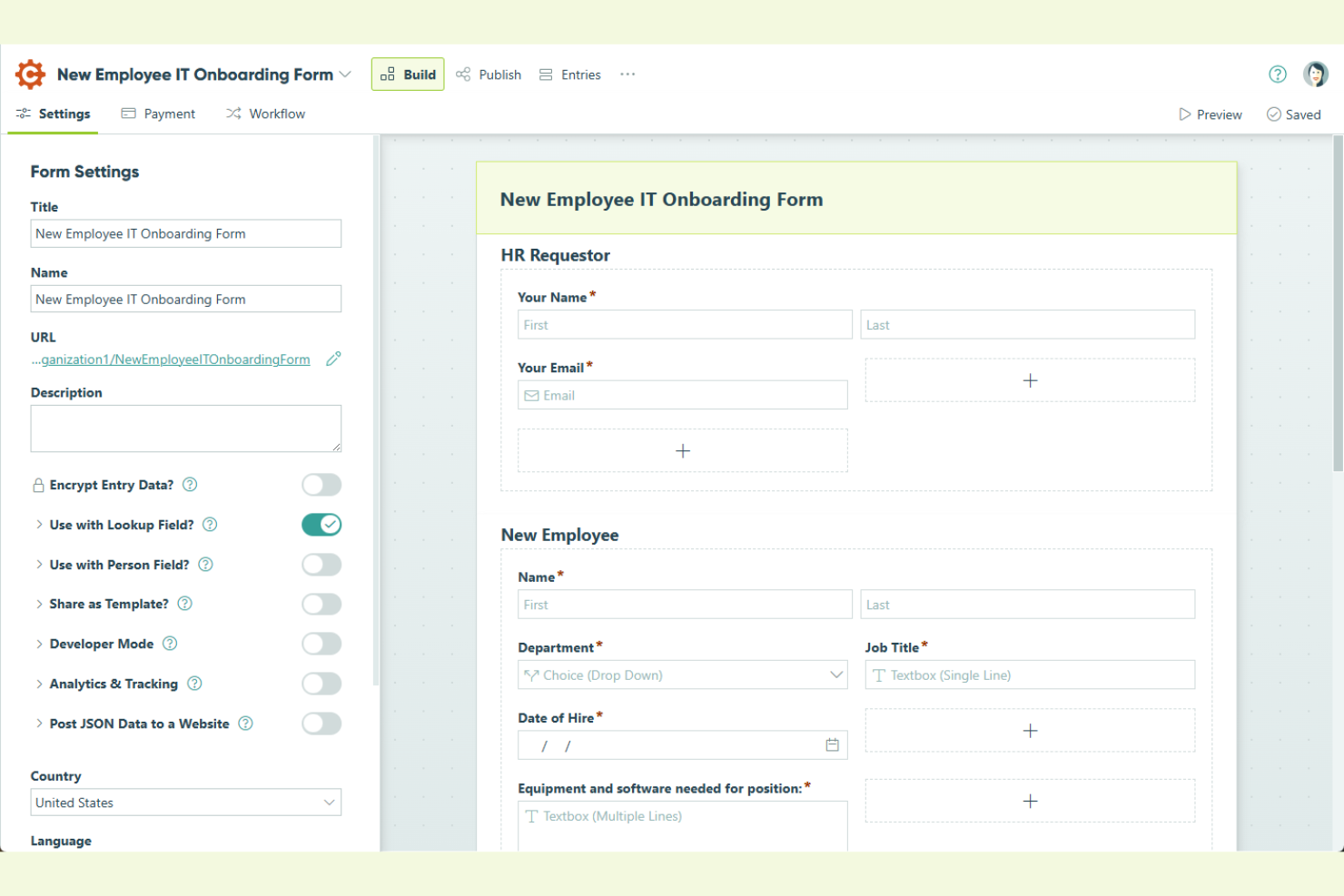Open the Date of Hire calendar picker
Screen dimensions: 1344x896
click(832, 744)
